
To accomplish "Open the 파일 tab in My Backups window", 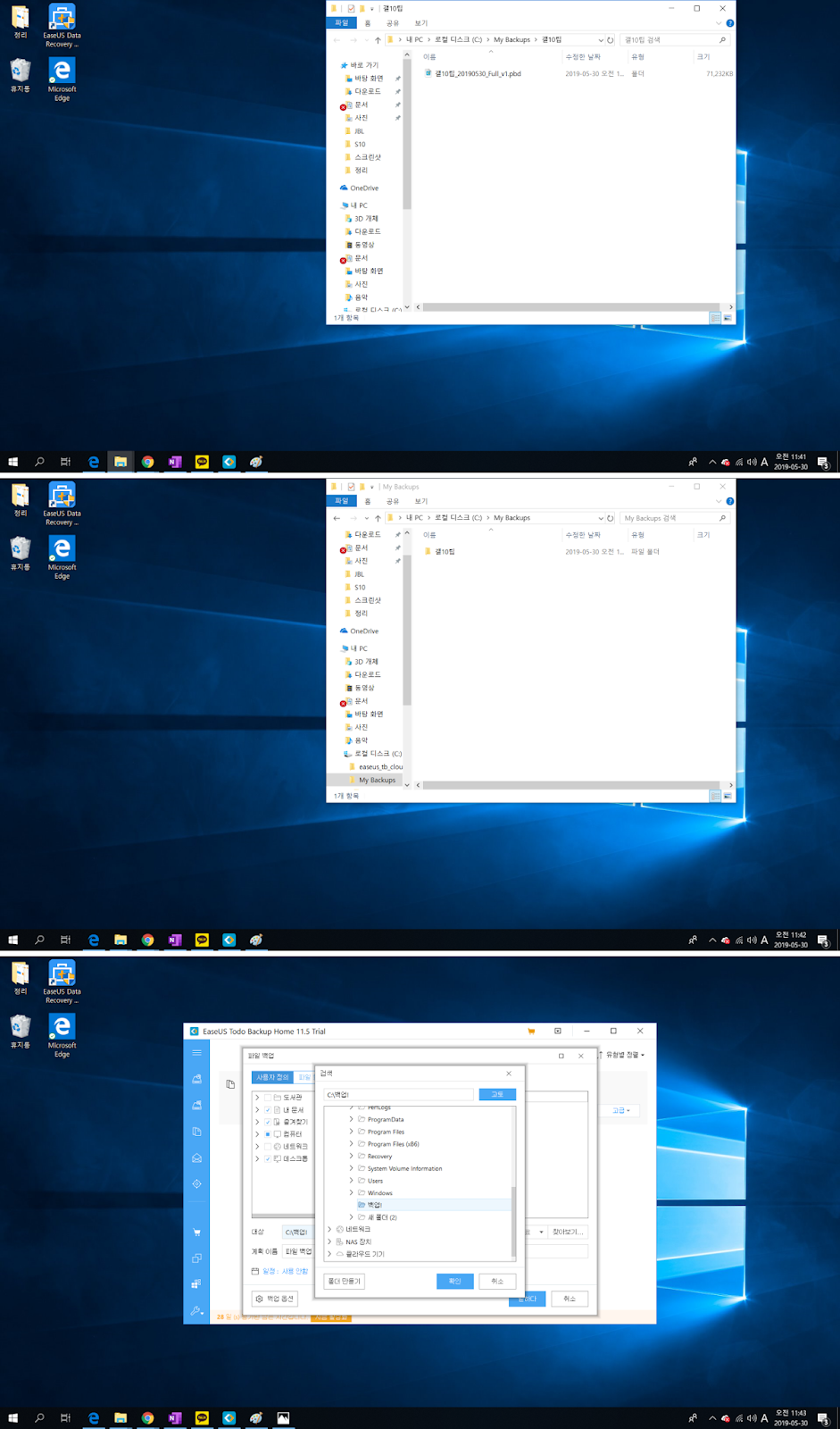I will 341,501.
